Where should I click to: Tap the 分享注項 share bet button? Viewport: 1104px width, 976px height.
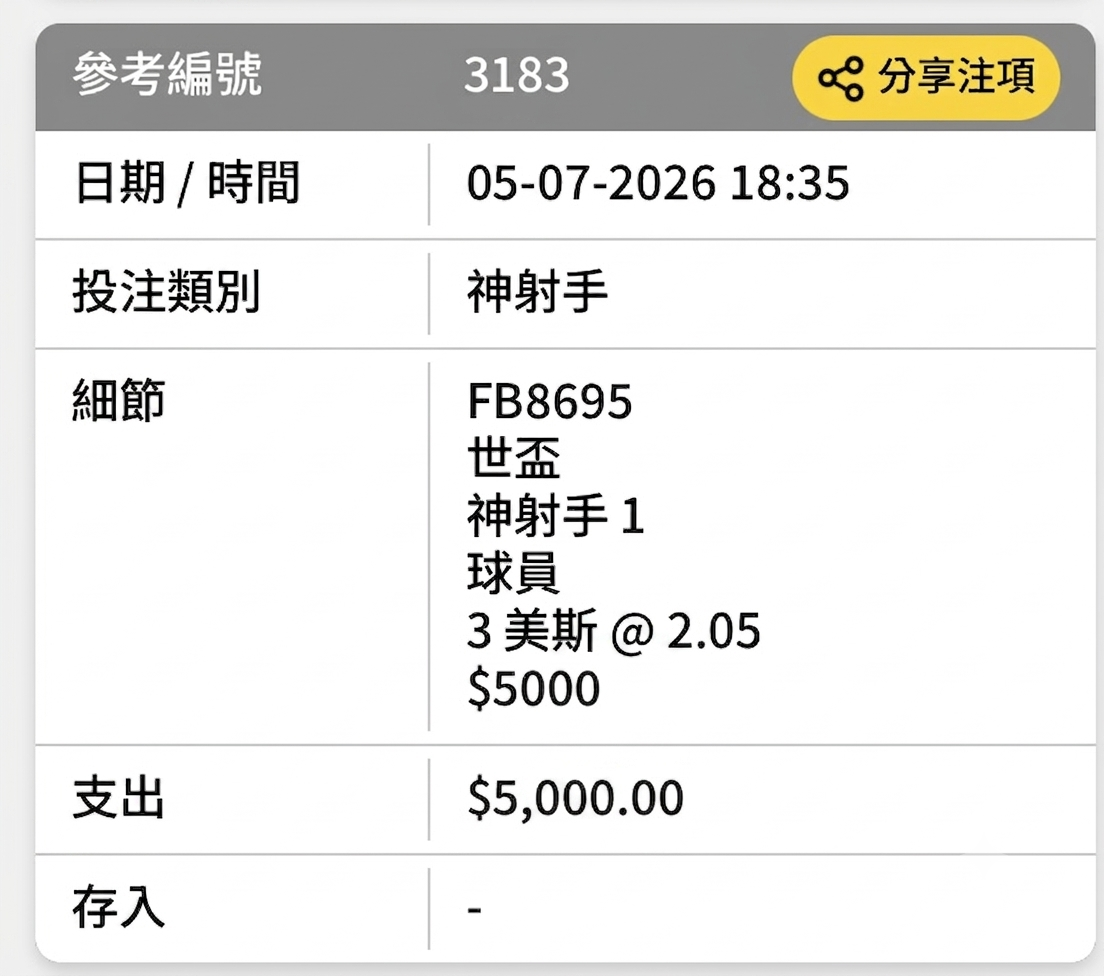pos(926,77)
